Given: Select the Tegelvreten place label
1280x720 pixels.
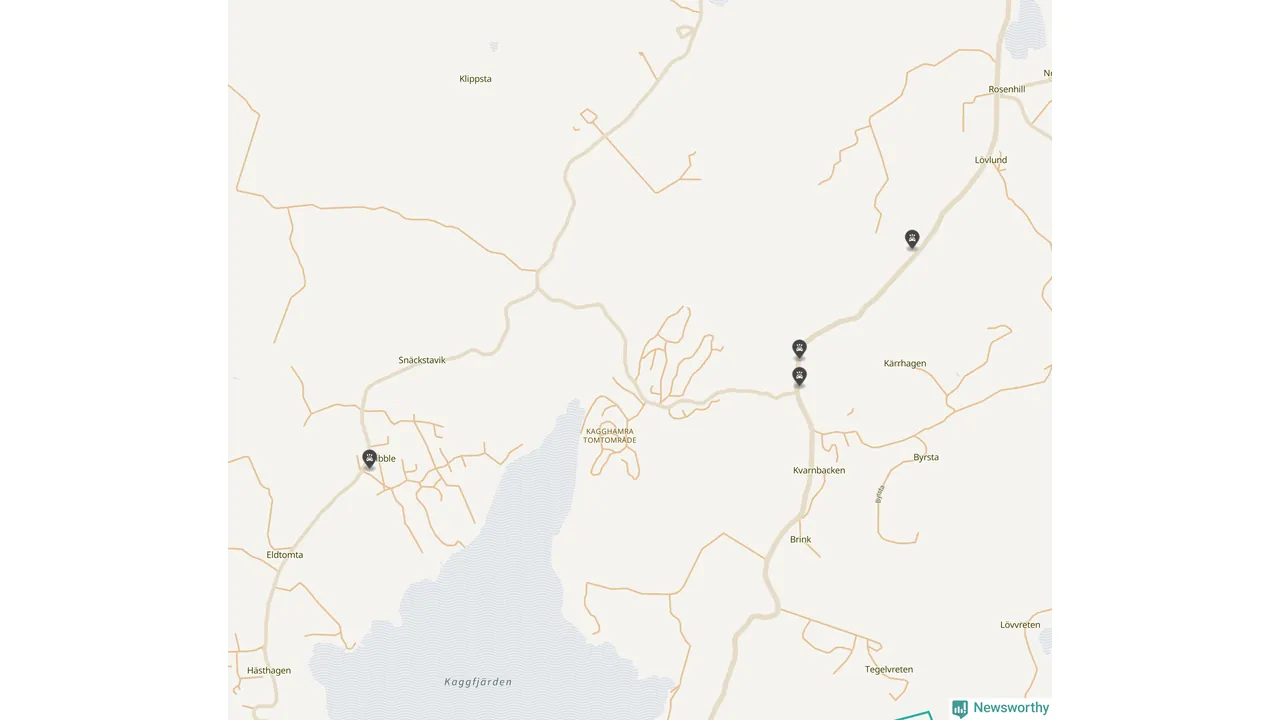Looking at the screenshot, I should tap(889, 670).
